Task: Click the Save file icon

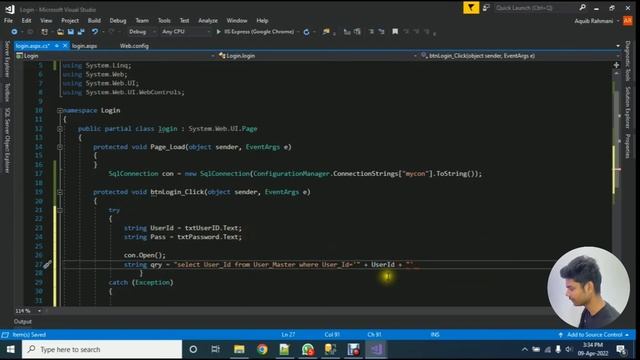Action: pos(71,31)
